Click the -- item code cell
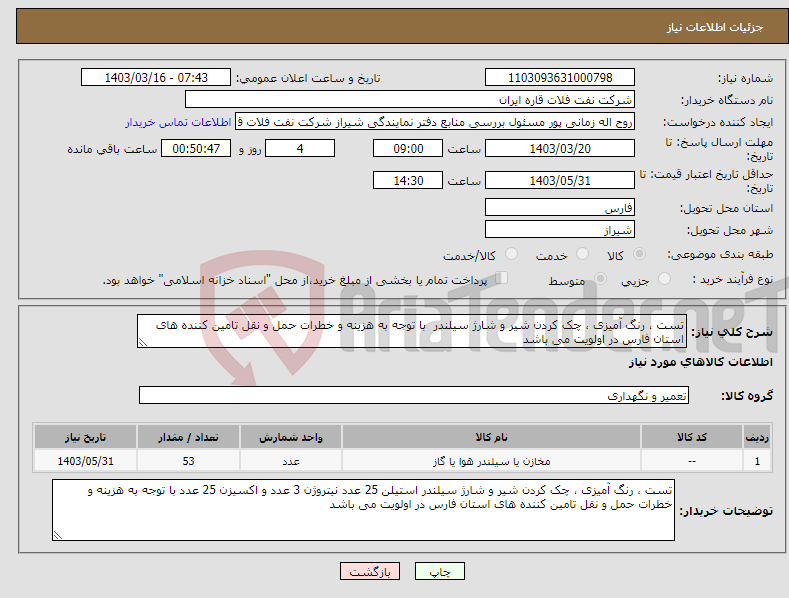 [692, 461]
